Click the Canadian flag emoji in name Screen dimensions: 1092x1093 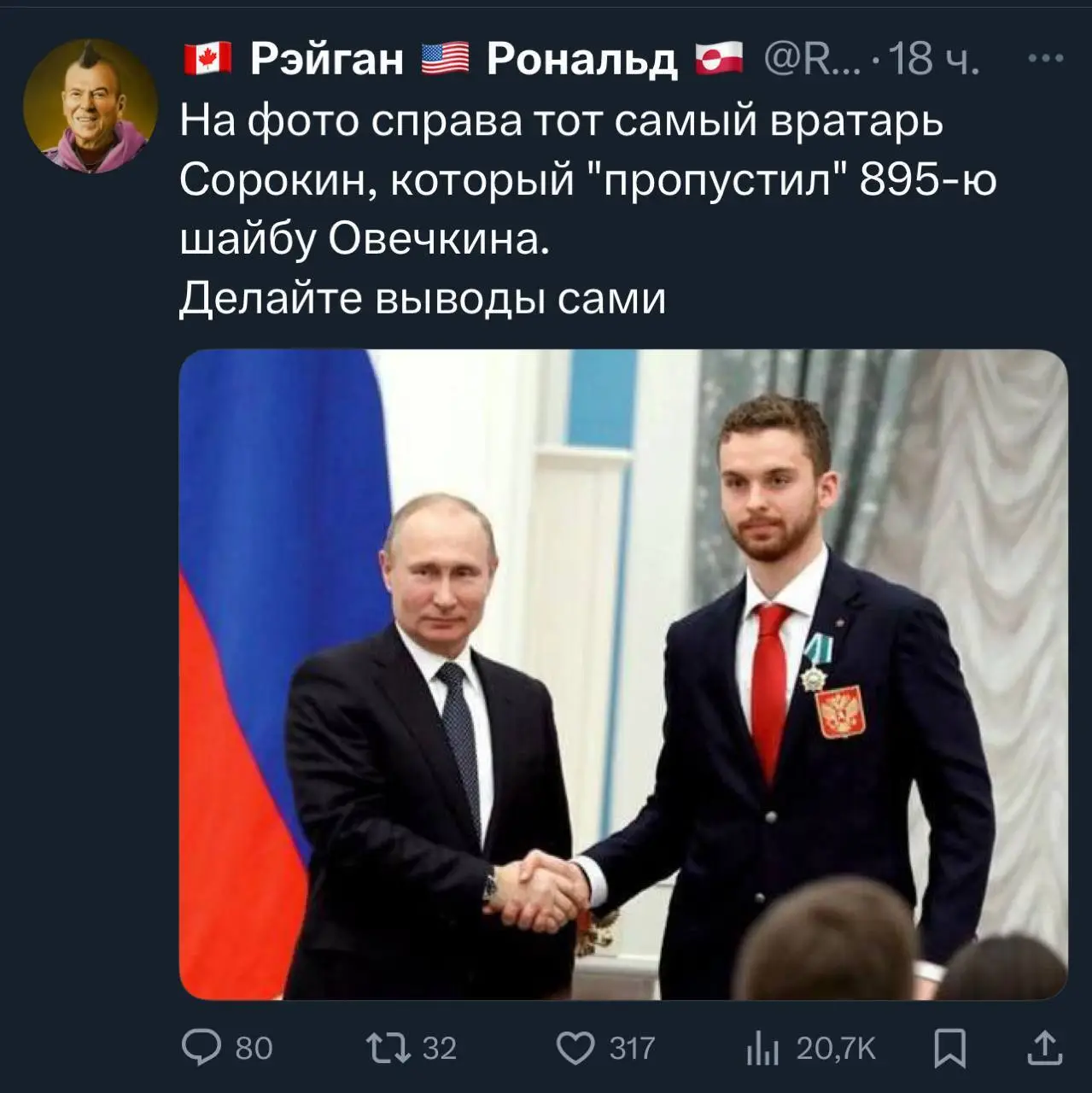pos(207,60)
